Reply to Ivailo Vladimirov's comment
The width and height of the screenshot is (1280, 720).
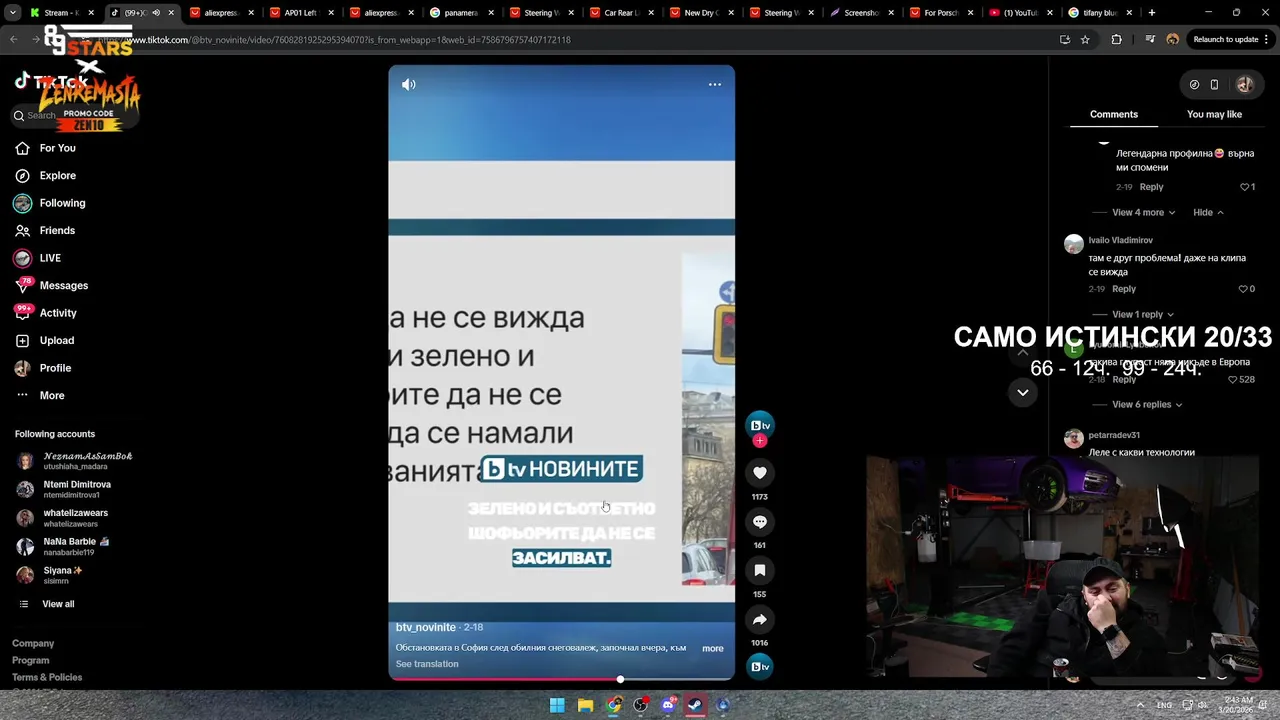click(x=1124, y=289)
